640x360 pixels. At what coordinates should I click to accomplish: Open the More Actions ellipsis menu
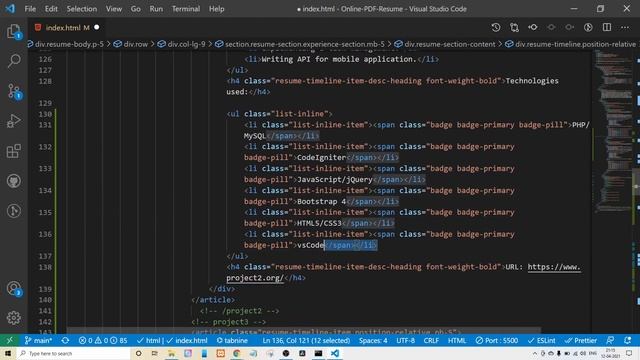pyautogui.click(x=625, y=27)
